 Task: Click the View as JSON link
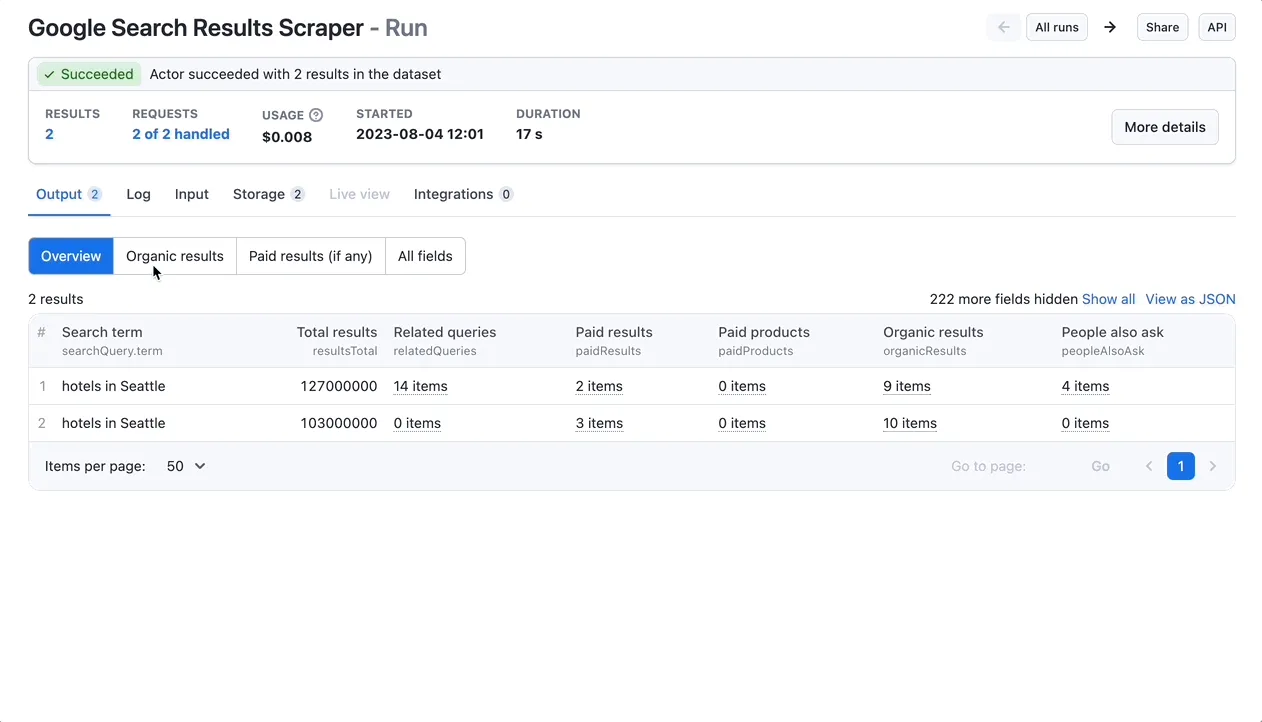(1190, 299)
